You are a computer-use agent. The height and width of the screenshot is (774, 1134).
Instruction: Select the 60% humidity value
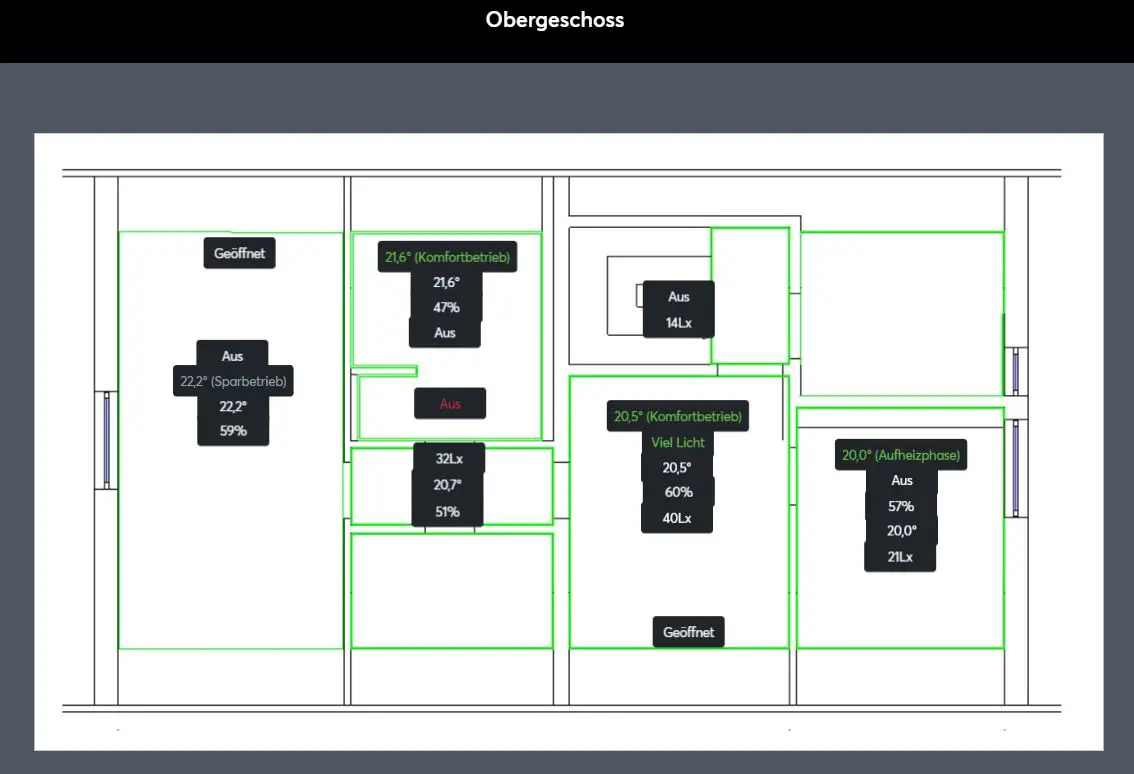(x=678, y=492)
